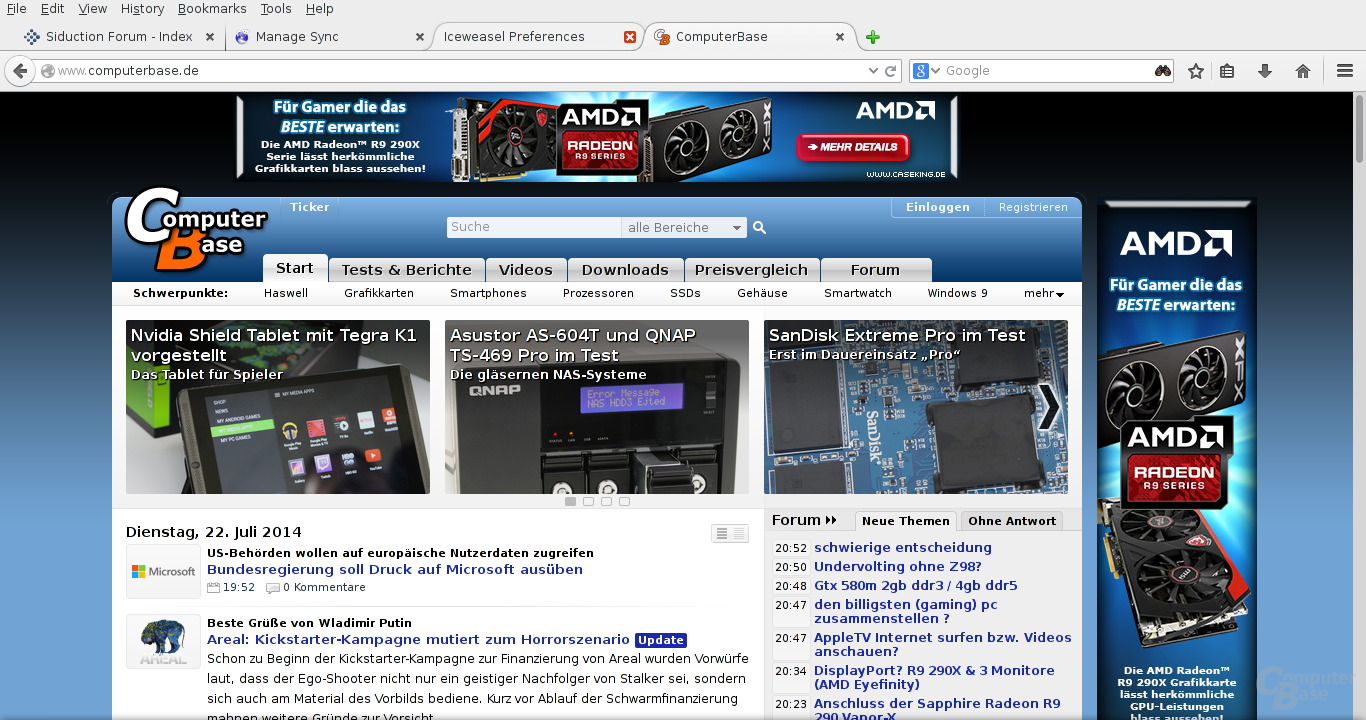Image resolution: width=1366 pixels, height=720 pixels.
Task: Open the Videos site tab
Action: (x=526, y=270)
